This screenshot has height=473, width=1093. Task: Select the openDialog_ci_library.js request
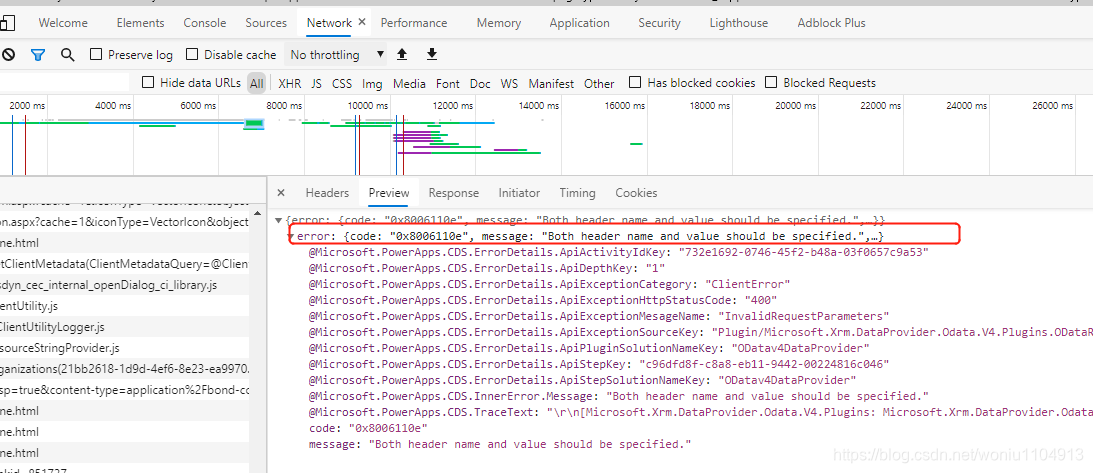point(124,285)
